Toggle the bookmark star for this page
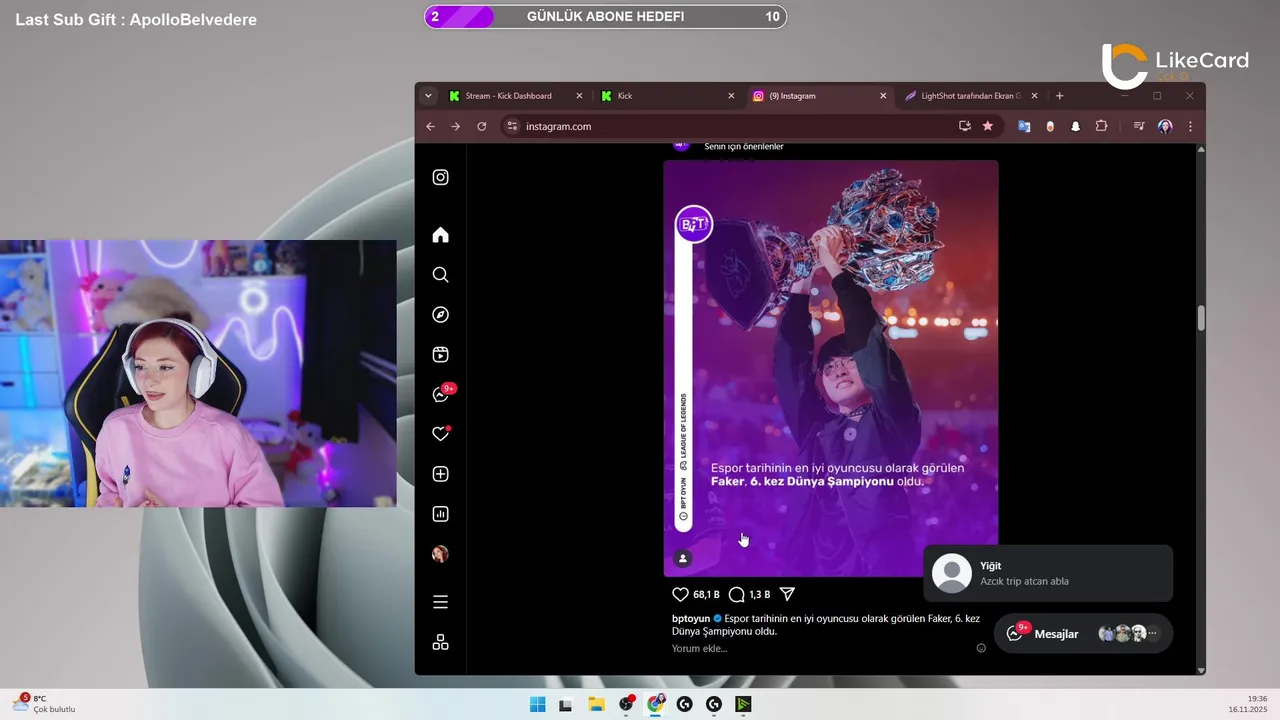Image resolution: width=1280 pixels, height=720 pixels. (x=988, y=126)
